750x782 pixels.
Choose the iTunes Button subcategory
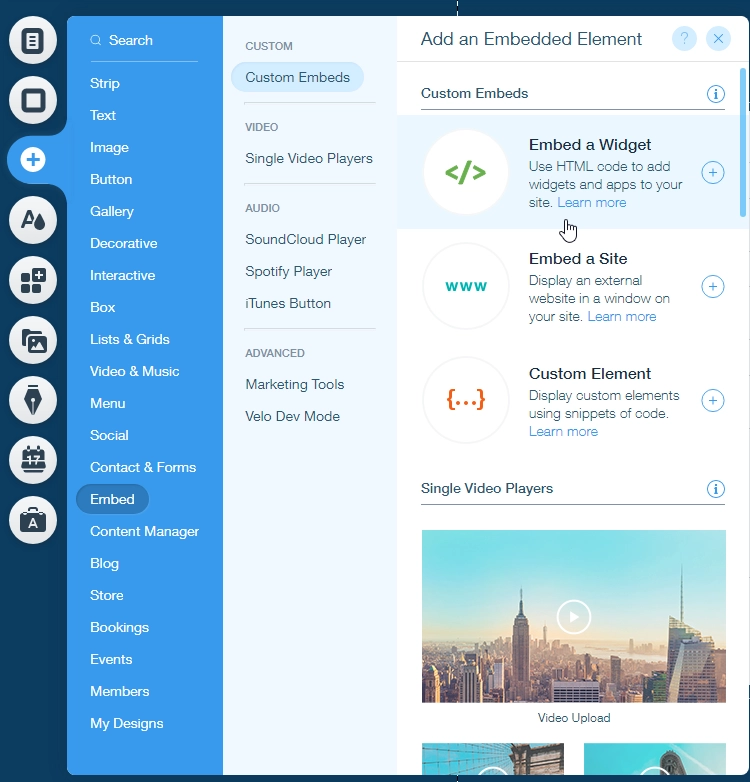(x=288, y=304)
